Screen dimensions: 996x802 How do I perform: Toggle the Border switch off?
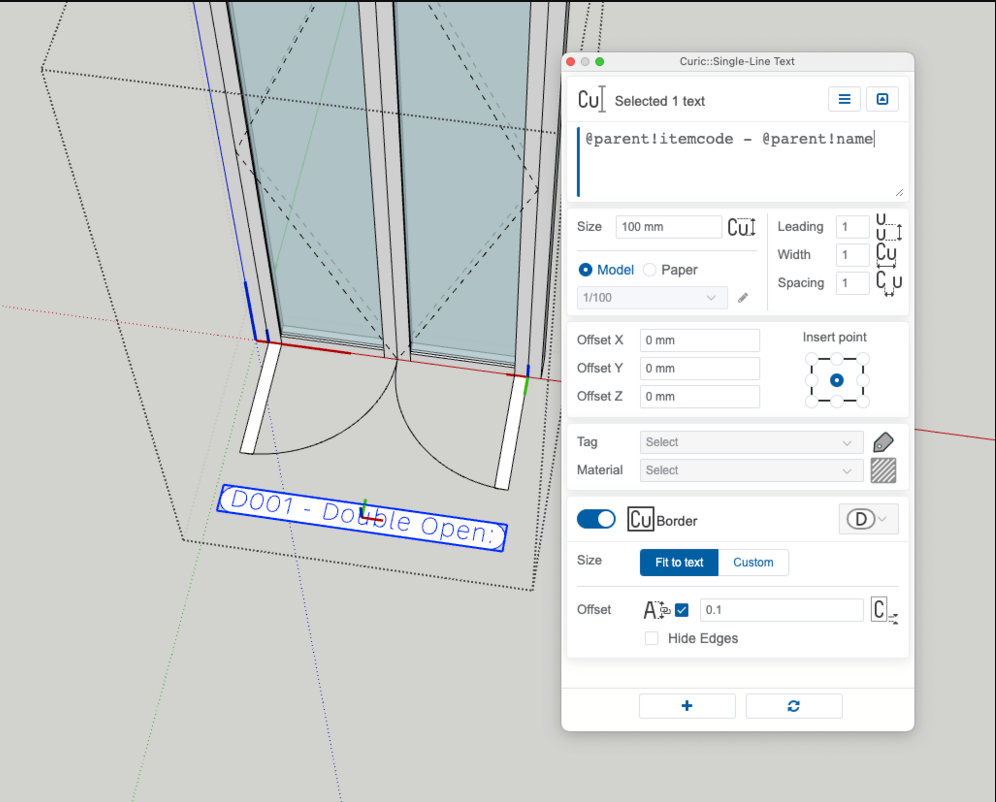tap(596, 519)
